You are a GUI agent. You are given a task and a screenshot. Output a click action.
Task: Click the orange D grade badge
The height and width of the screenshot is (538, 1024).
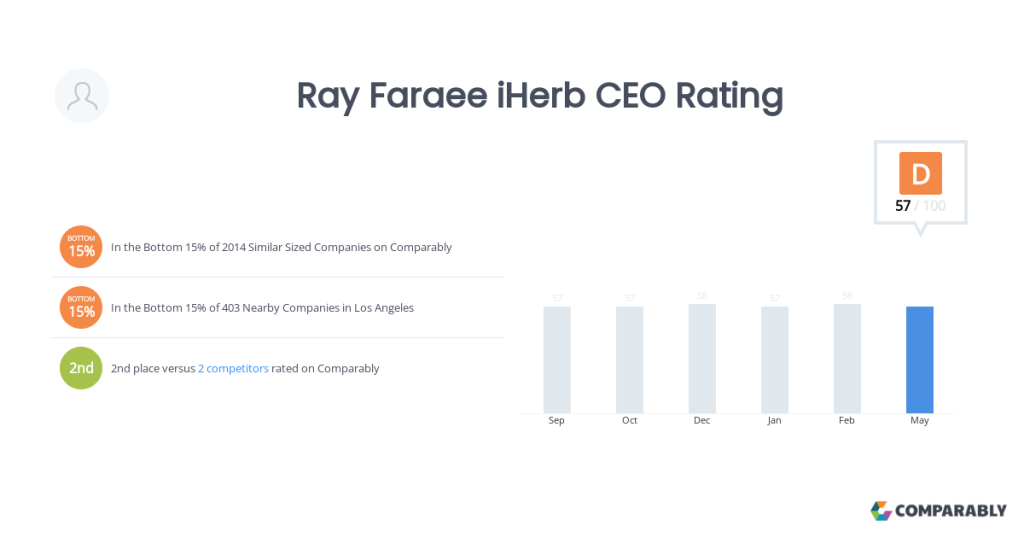[x=920, y=173]
